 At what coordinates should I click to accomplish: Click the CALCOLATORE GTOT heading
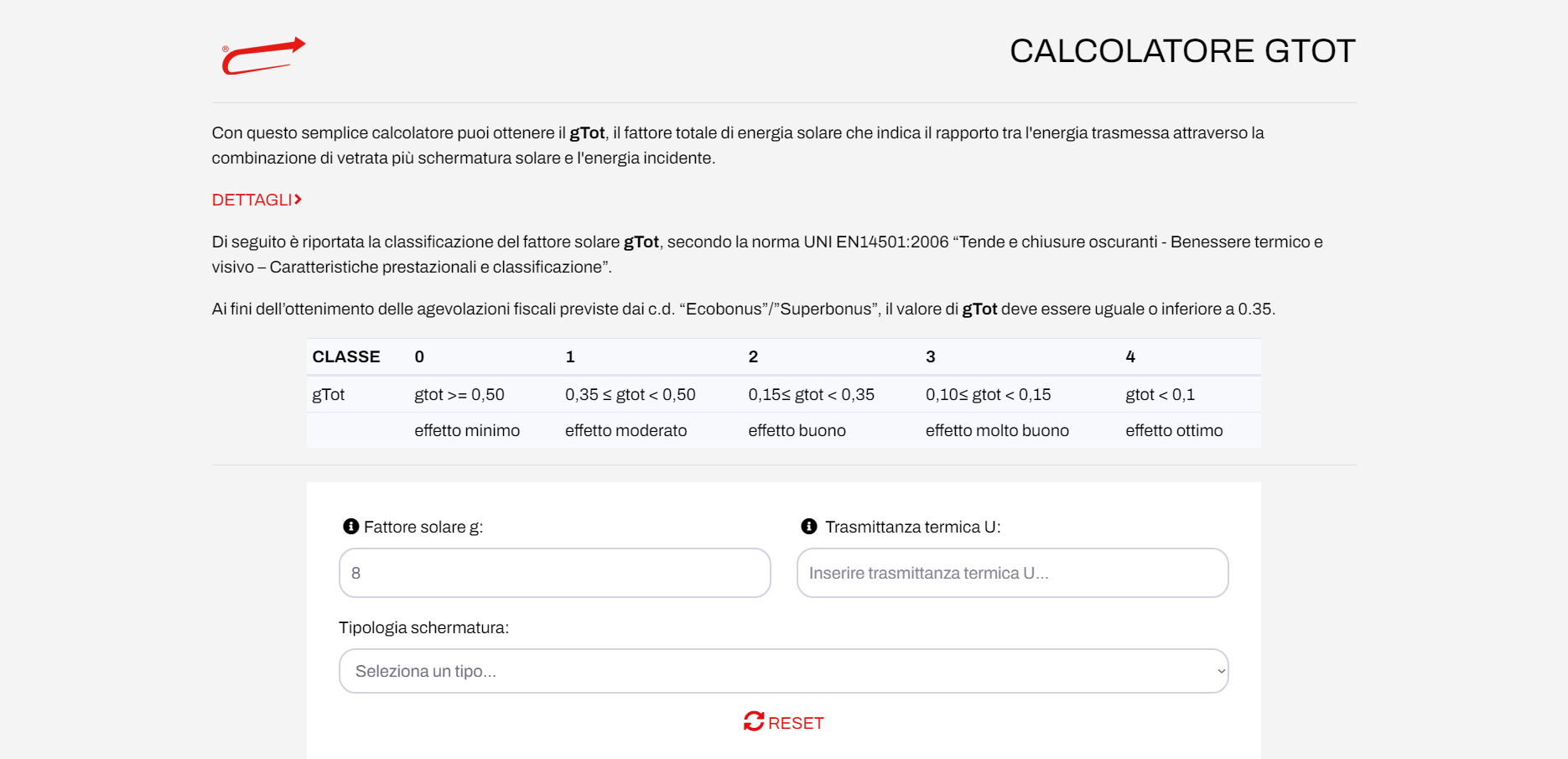point(1181,51)
